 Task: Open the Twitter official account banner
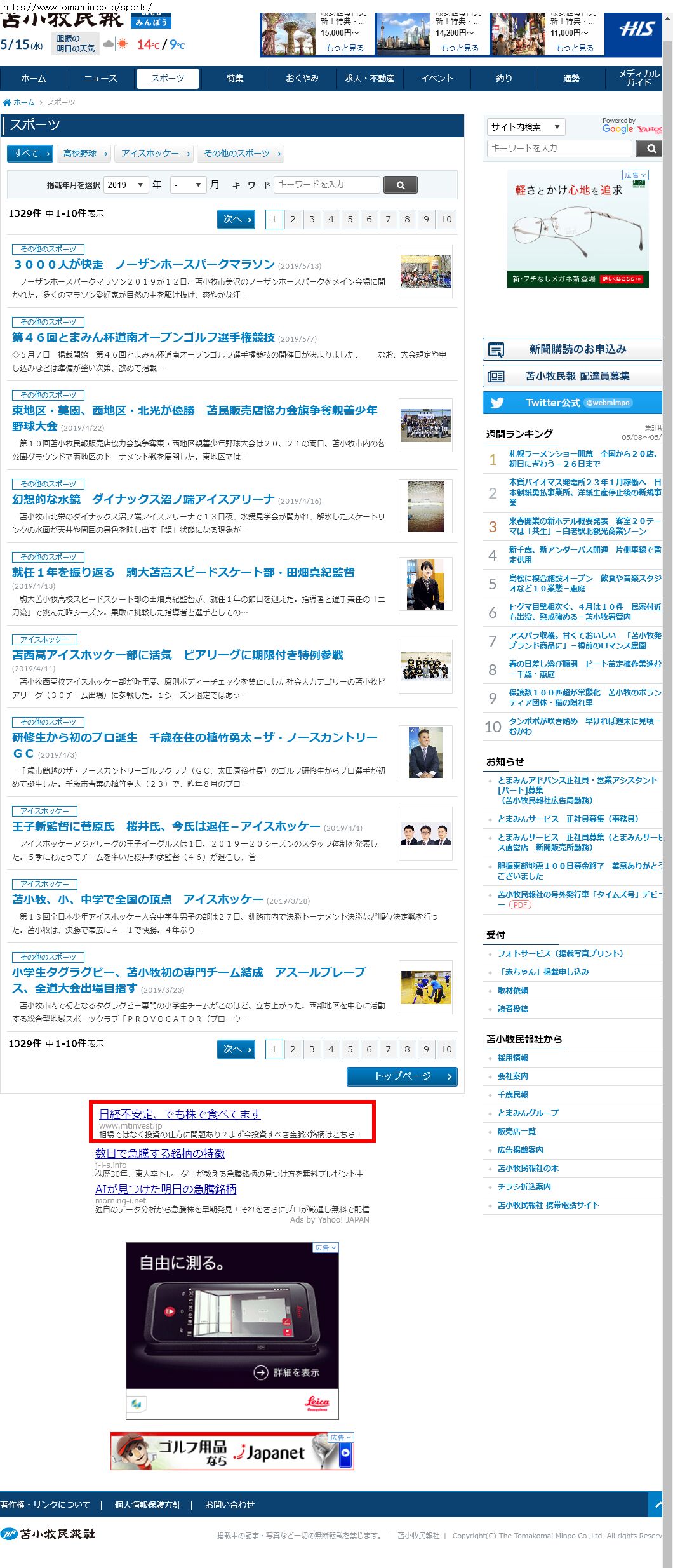pos(571,403)
